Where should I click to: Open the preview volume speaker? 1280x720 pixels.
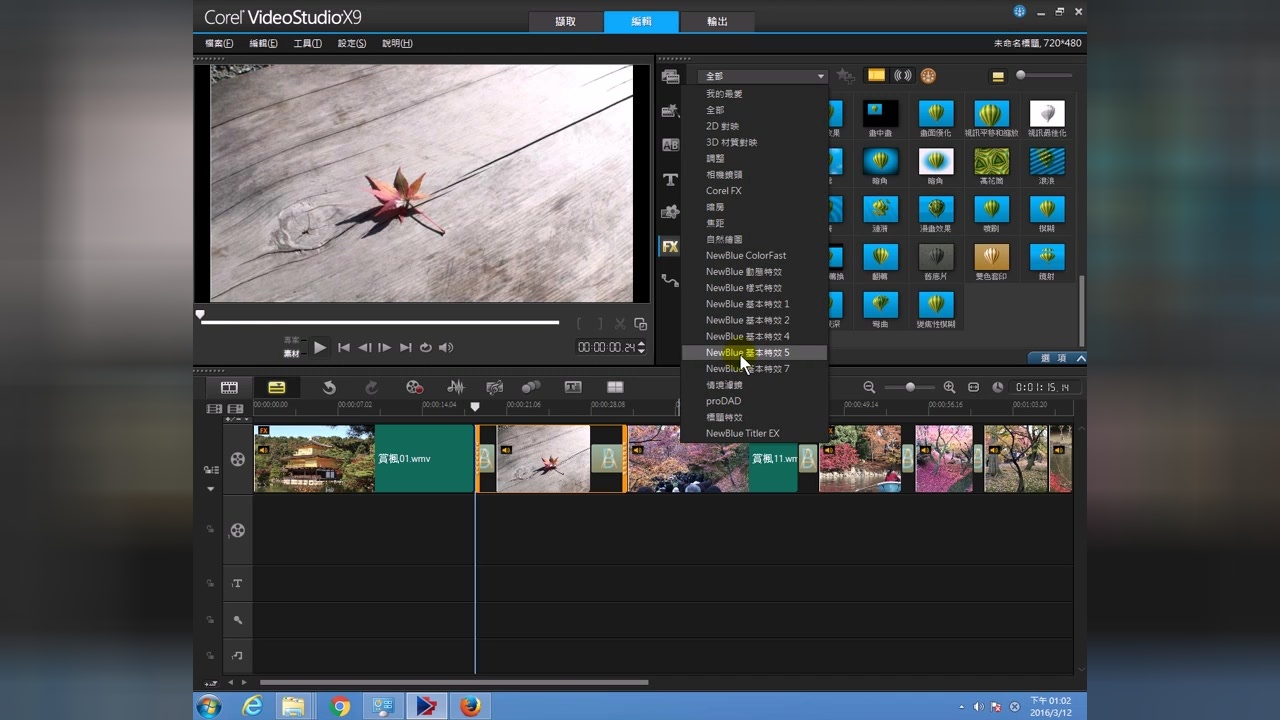tap(446, 347)
